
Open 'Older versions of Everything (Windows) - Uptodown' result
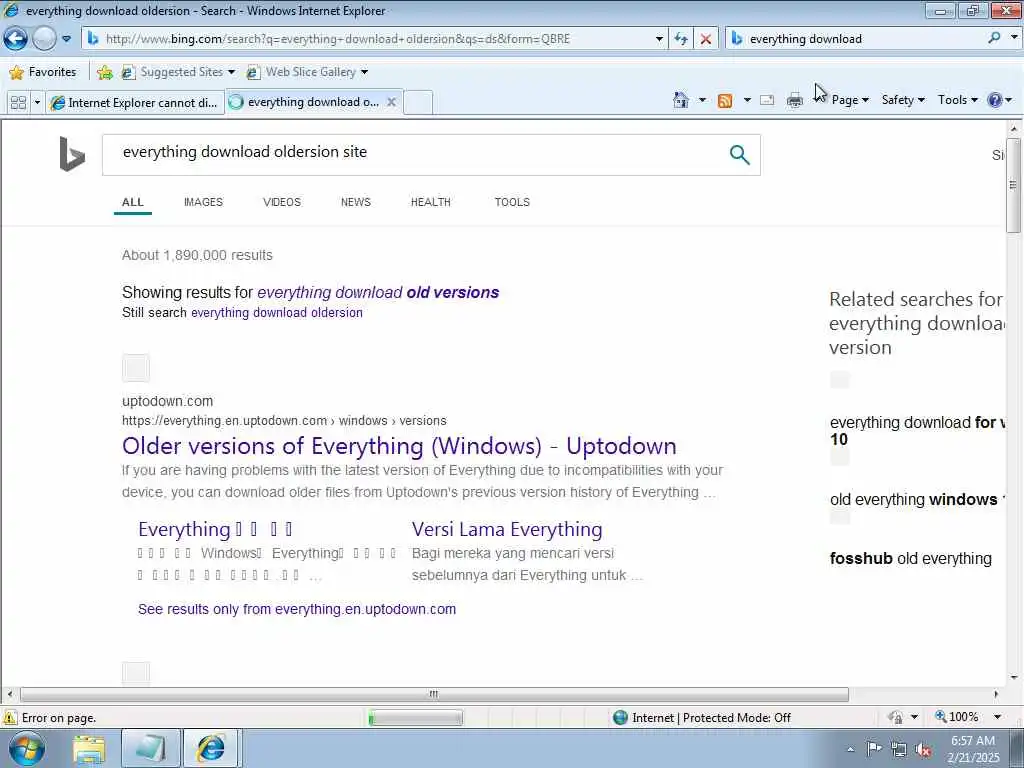(x=399, y=446)
